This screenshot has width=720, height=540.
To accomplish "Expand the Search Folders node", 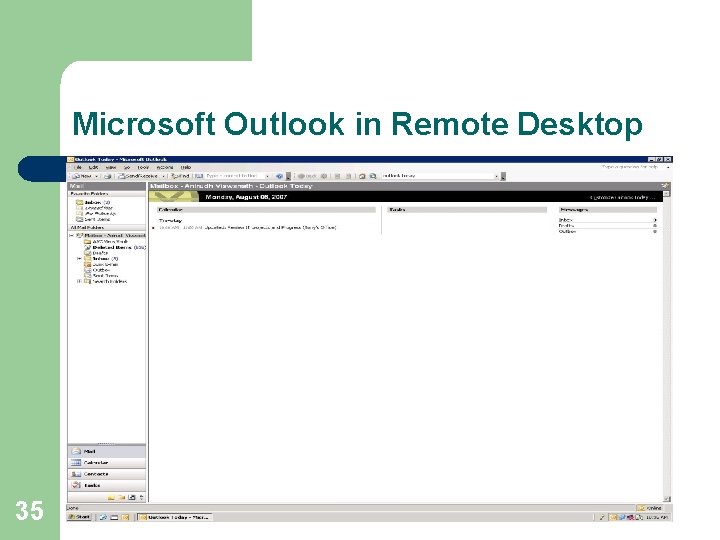I will [x=79, y=281].
